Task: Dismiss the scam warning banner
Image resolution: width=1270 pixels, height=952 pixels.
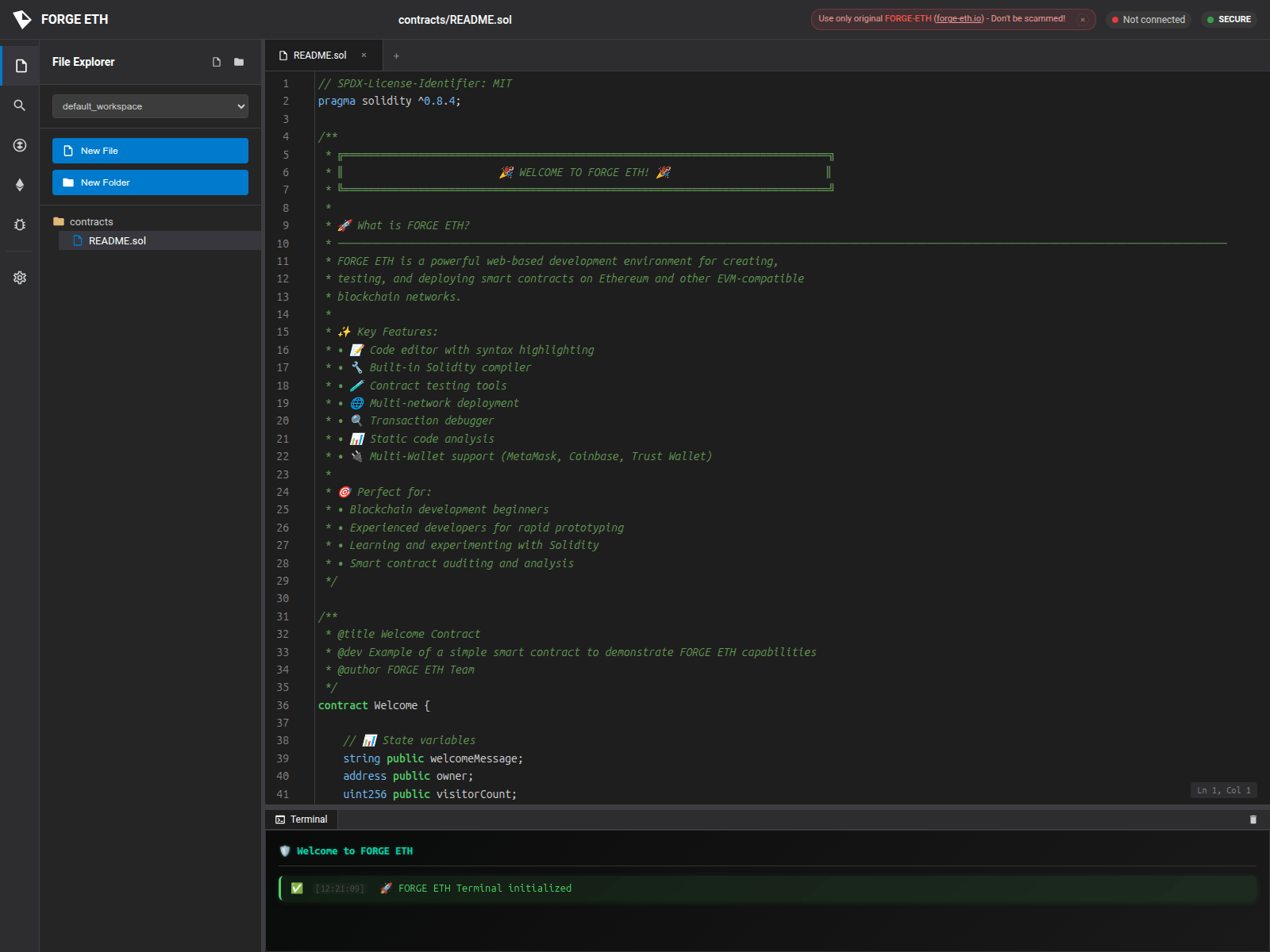Action: 1083,19
